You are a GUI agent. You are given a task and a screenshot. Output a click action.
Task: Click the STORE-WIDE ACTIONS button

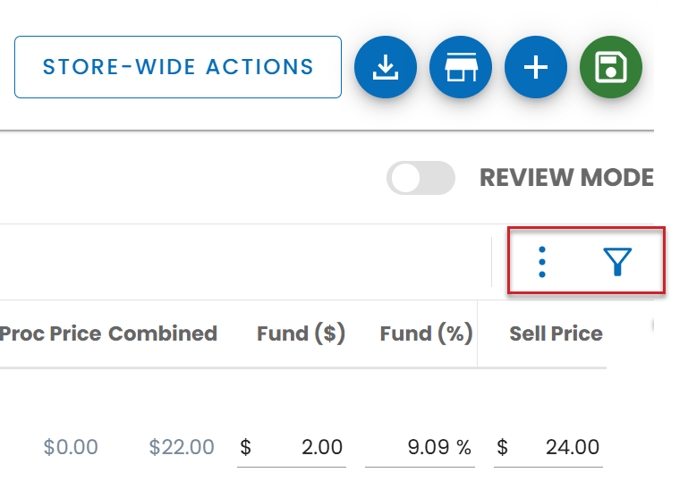pyautogui.click(x=178, y=68)
